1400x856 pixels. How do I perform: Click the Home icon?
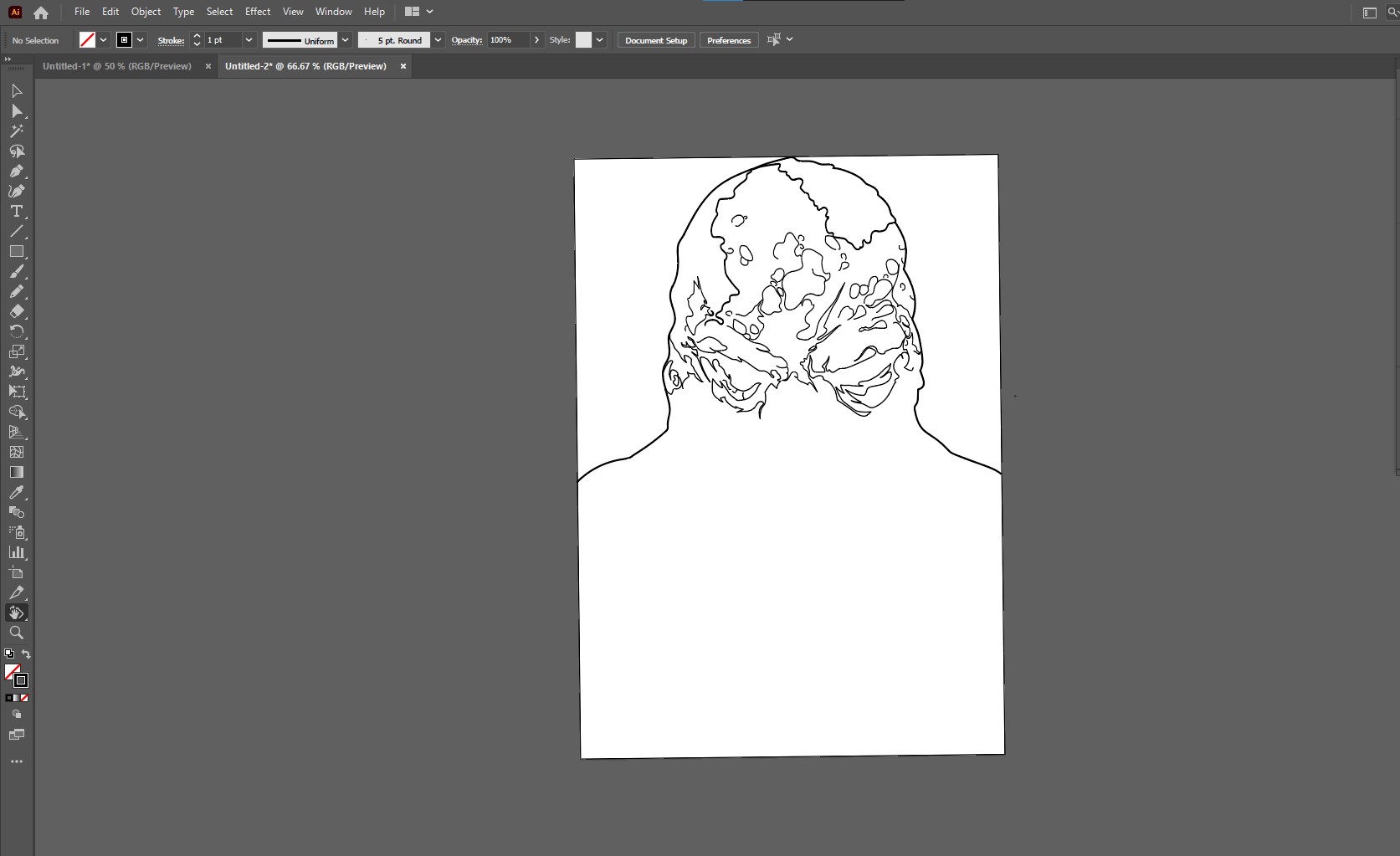click(x=41, y=13)
